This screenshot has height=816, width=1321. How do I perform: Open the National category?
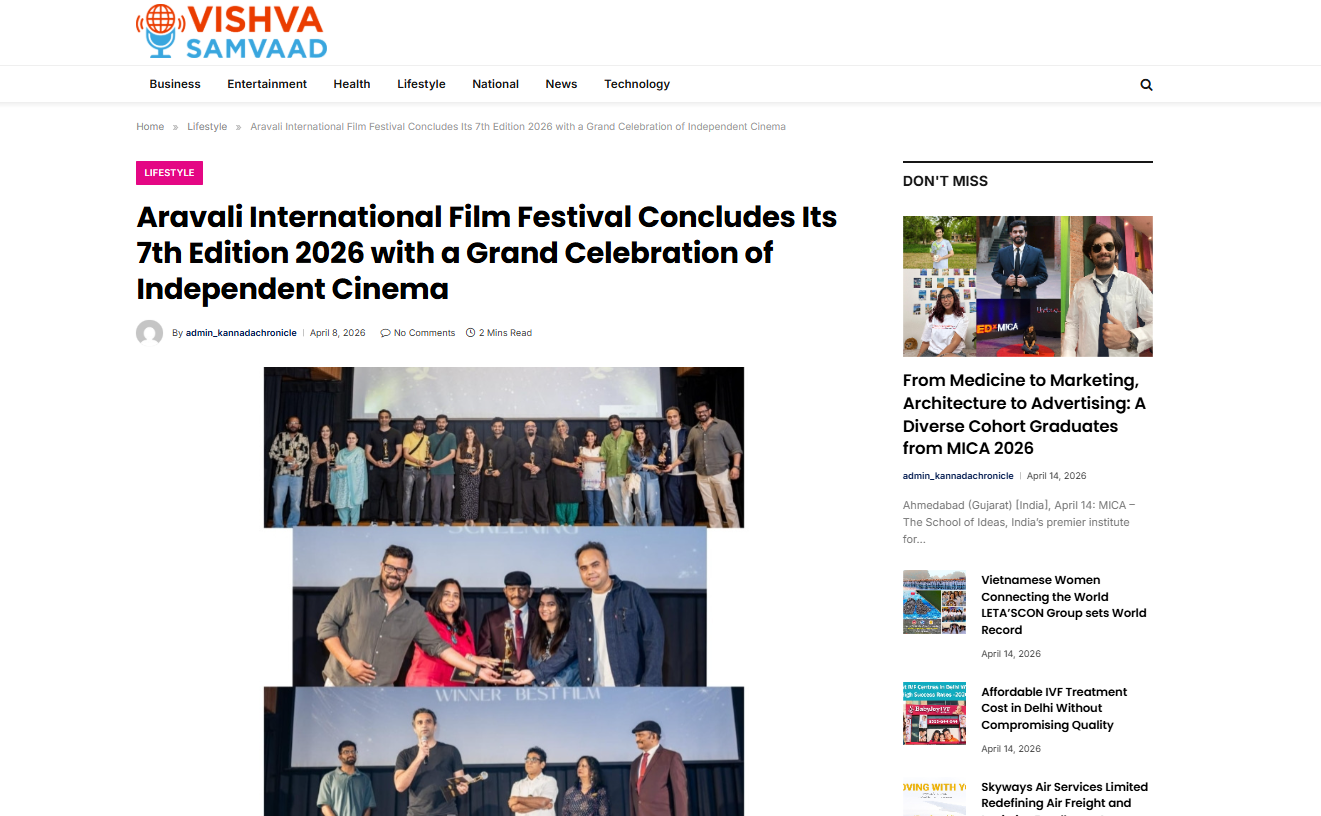click(x=495, y=84)
